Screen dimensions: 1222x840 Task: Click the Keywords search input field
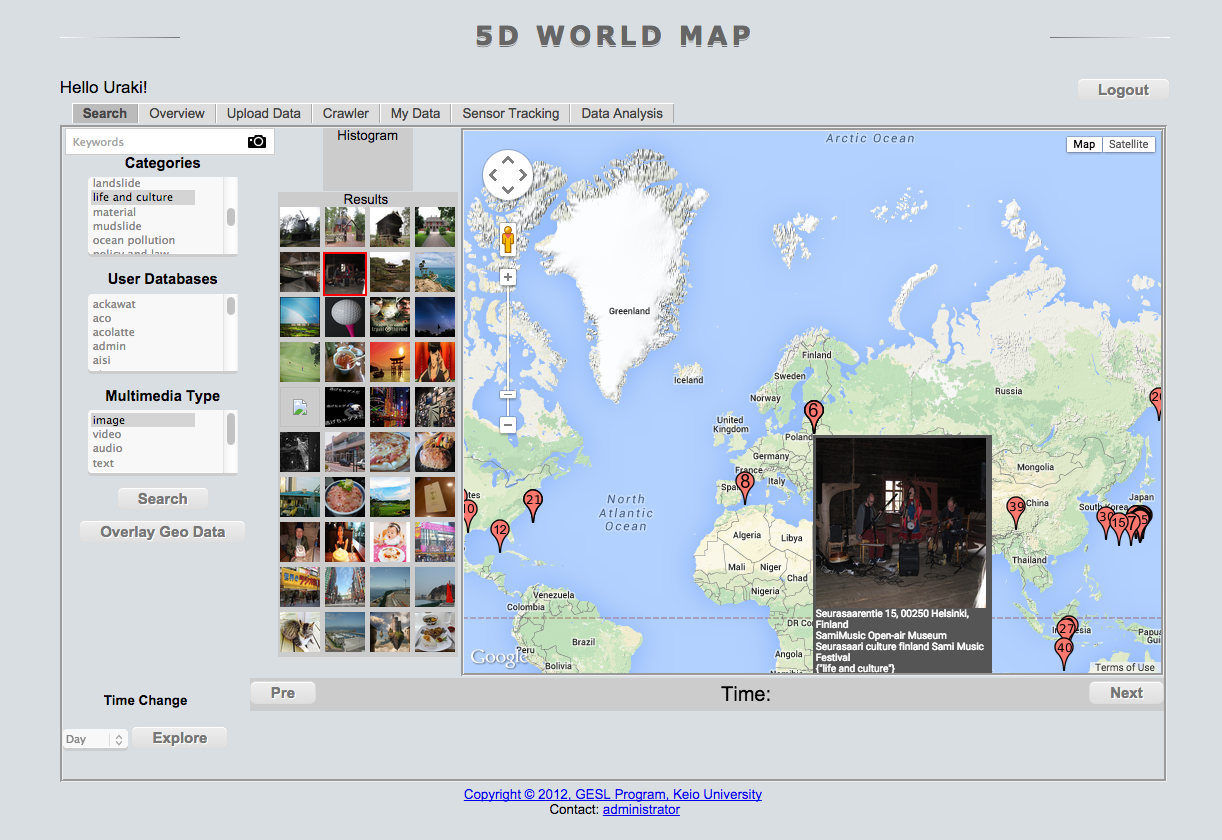[155, 142]
